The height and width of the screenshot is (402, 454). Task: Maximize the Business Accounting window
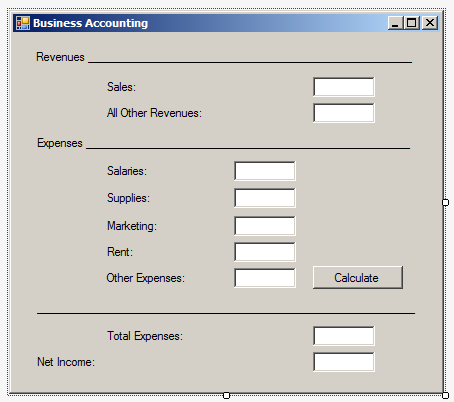pyautogui.click(x=412, y=23)
